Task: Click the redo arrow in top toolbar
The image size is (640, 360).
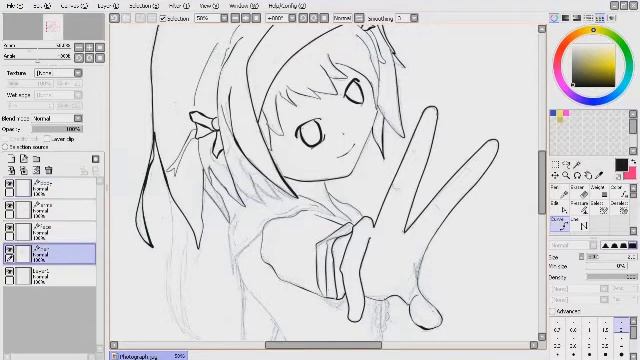Action: (x=126, y=18)
